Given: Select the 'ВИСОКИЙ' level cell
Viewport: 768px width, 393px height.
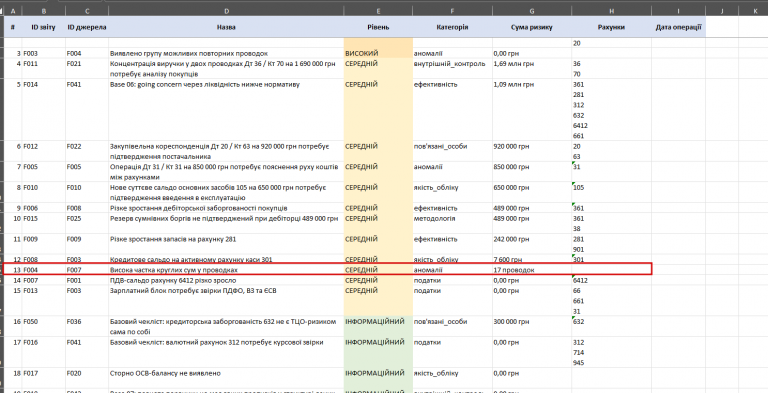Looking at the screenshot, I should [378, 53].
